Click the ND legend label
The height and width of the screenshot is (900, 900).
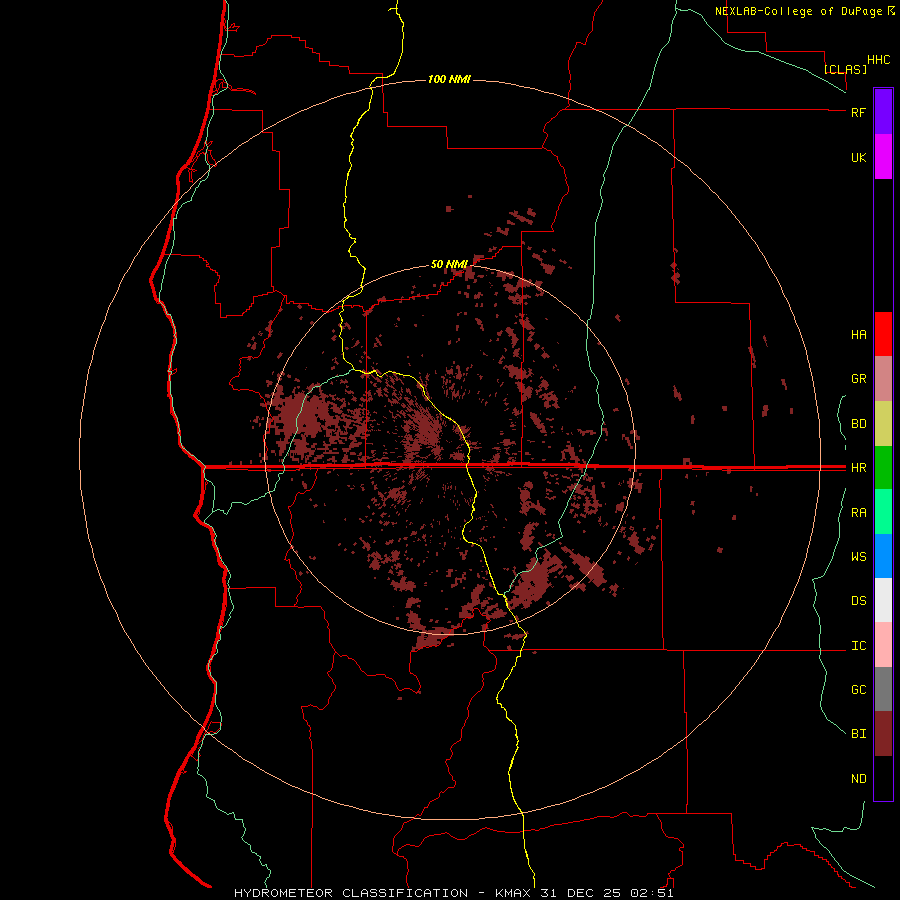(858, 779)
